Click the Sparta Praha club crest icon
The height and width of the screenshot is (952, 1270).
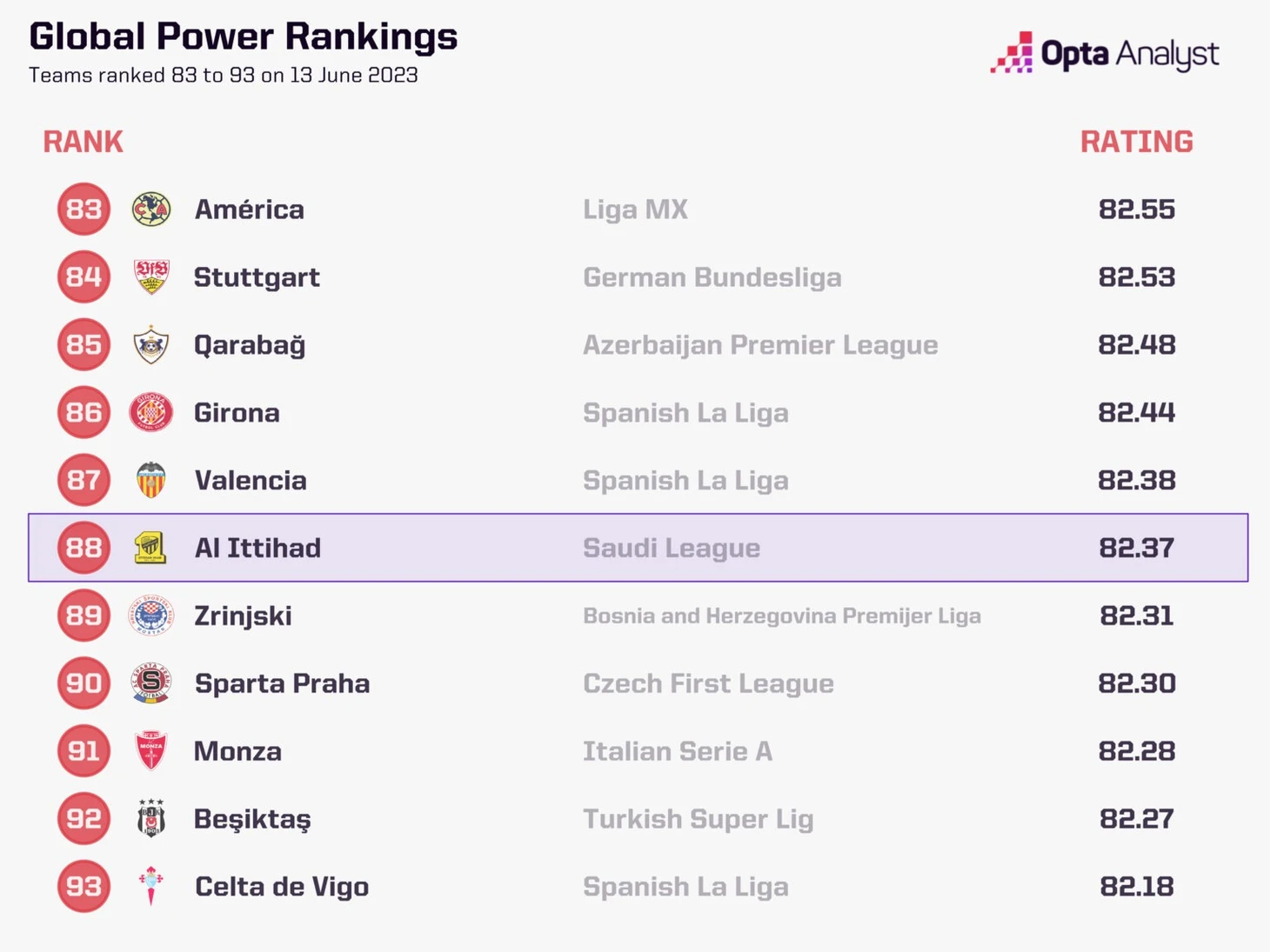coord(151,683)
